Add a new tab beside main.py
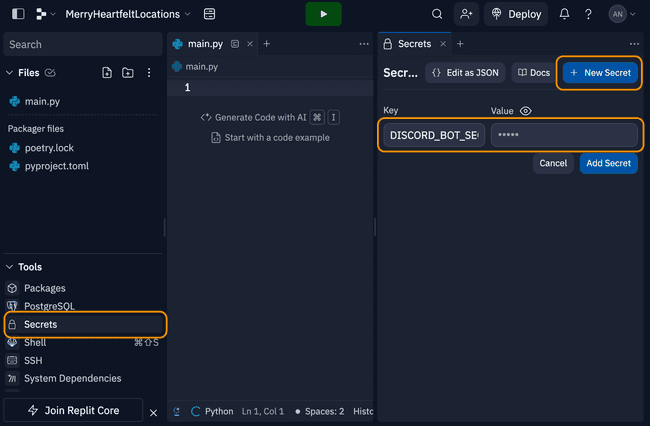Screen dimensions: 650x426 [x=267, y=44]
